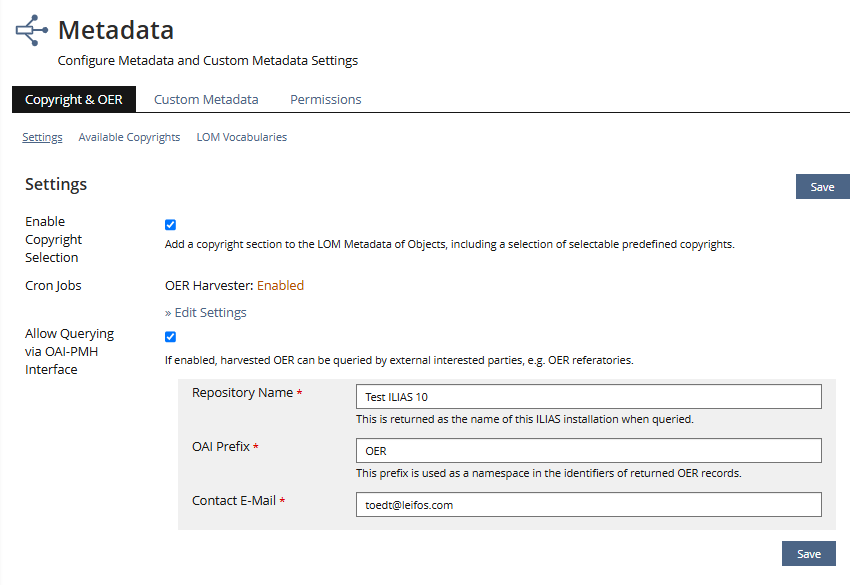852x585 pixels.
Task: Click the Metadata share-nodes icon
Action: (31, 30)
